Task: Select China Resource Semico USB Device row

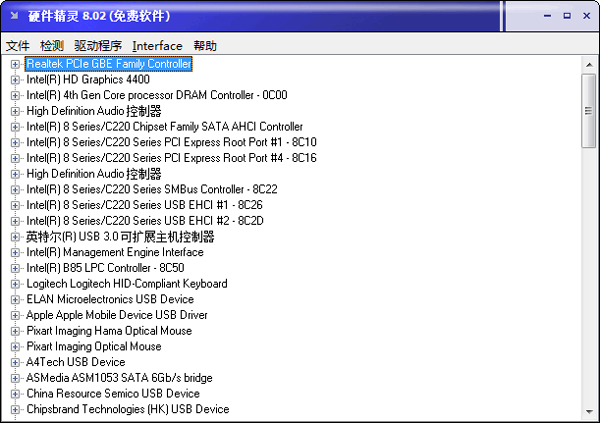Action: (113, 394)
